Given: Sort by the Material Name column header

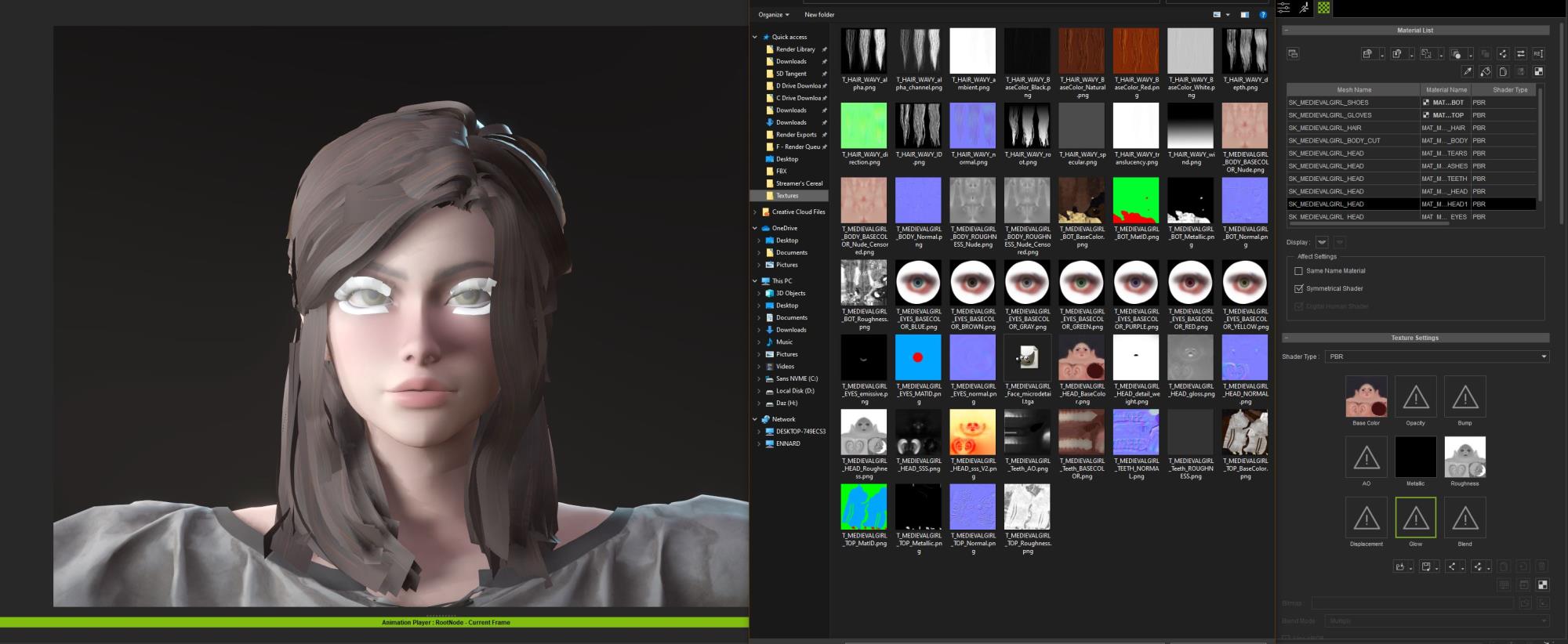Looking at the screenshot, I should (x=1446, y=90).
